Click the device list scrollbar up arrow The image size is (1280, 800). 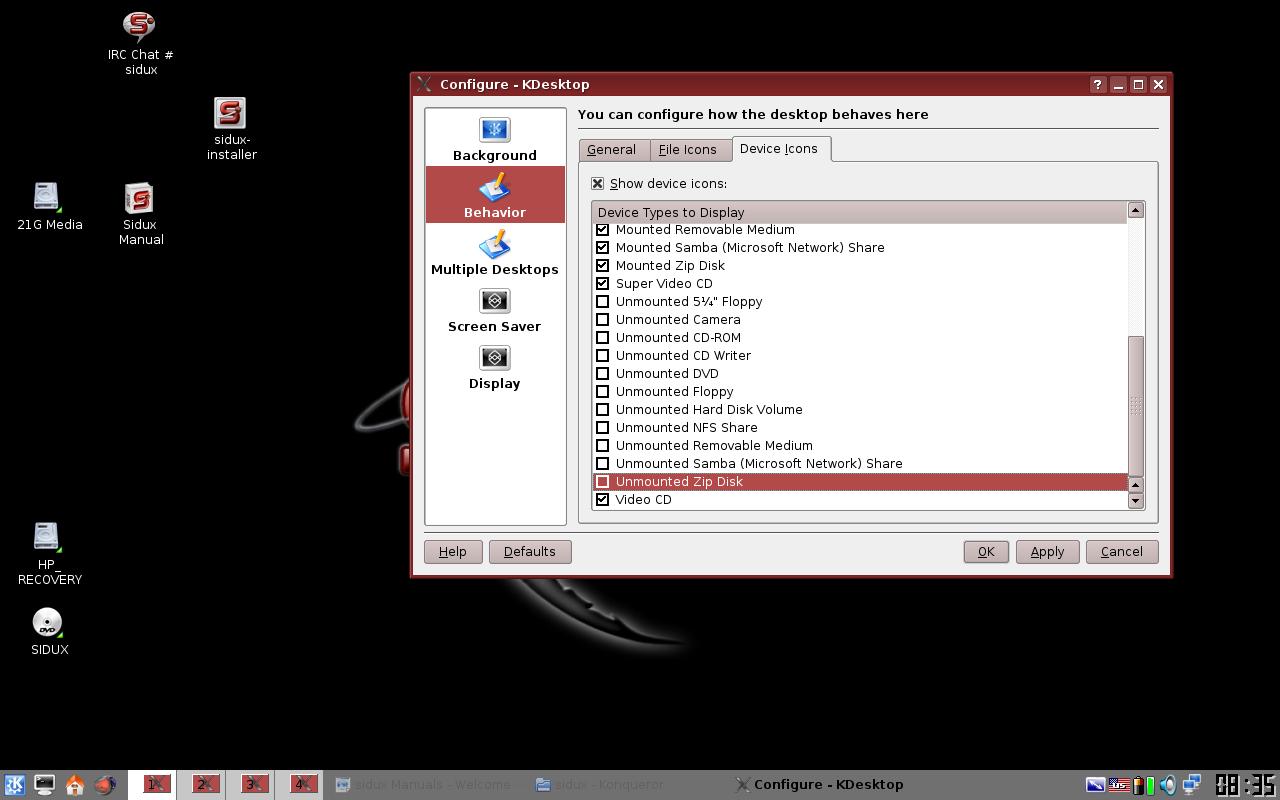coord(1135,210)
